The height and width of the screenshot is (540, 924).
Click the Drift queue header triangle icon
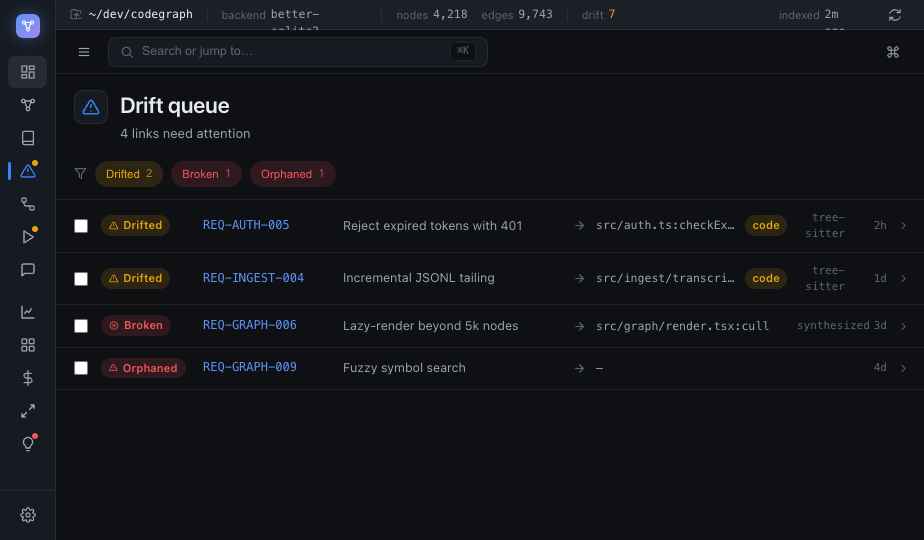91,107
